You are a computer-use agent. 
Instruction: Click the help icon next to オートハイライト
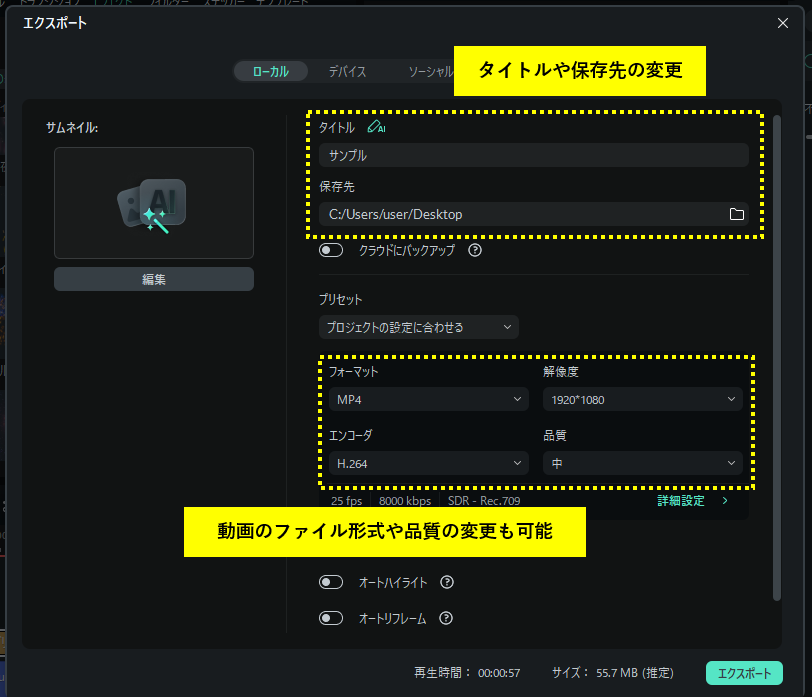coord(447,583)
